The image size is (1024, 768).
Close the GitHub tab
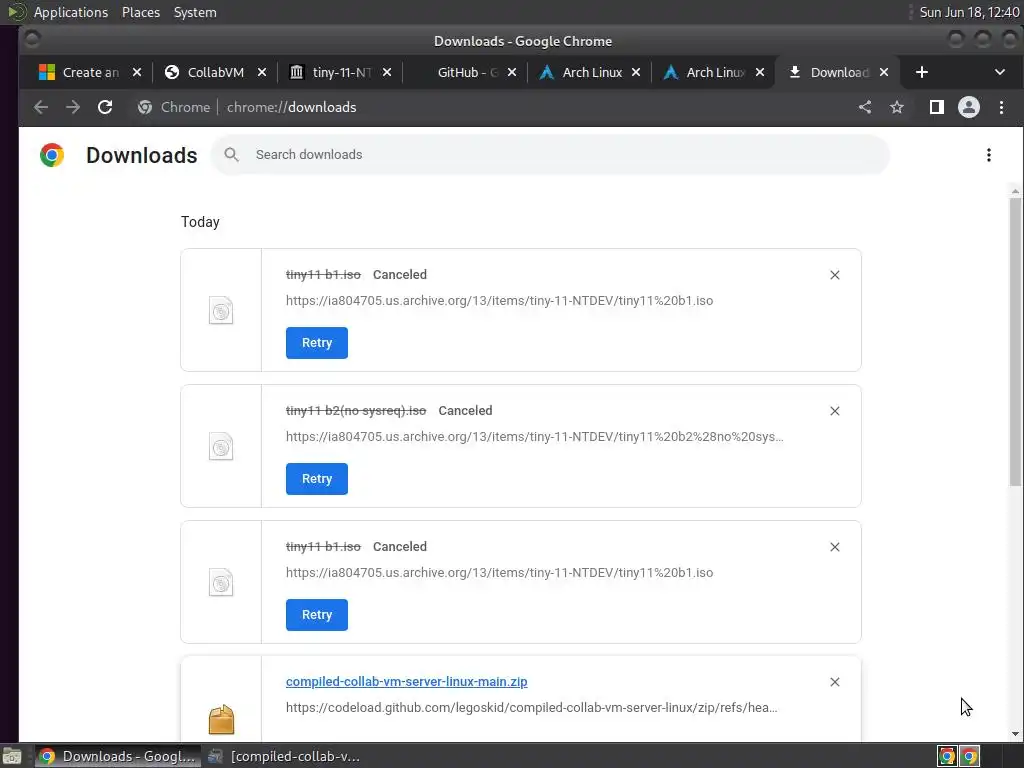click(512, 72)
